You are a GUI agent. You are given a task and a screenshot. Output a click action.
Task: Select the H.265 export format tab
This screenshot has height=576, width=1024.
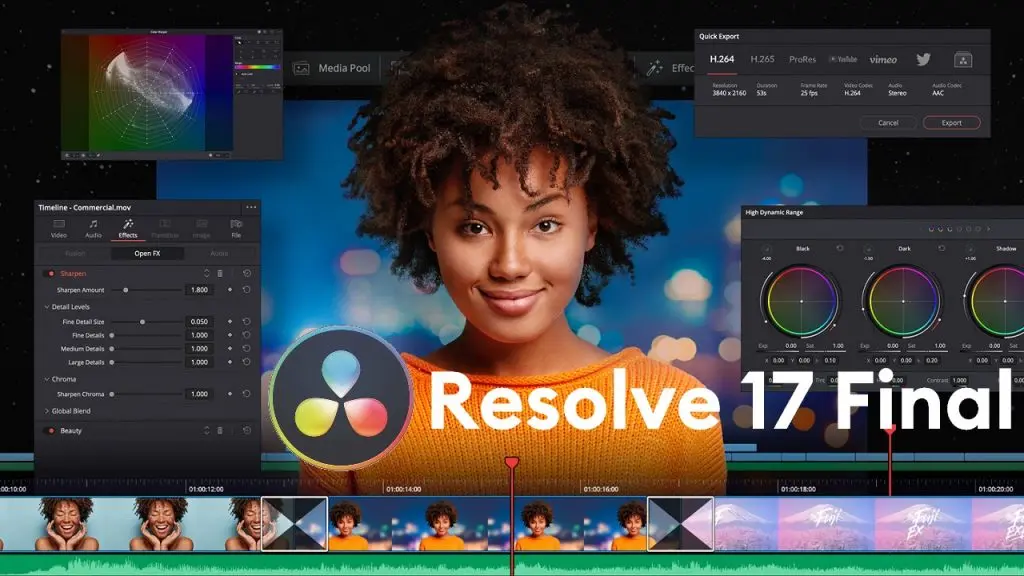tap(763, 59)
